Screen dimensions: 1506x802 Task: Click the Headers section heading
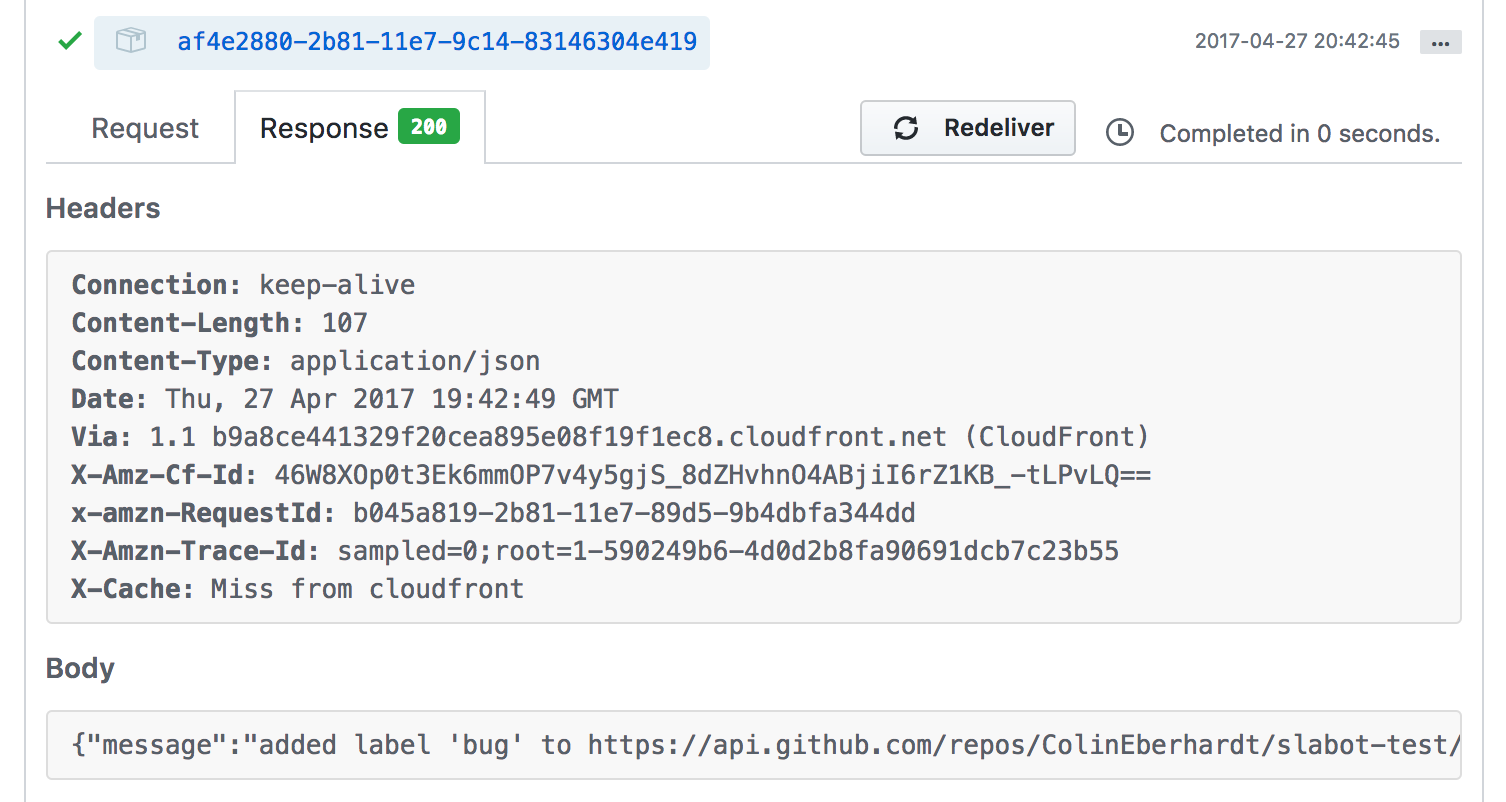click(103, 208)
